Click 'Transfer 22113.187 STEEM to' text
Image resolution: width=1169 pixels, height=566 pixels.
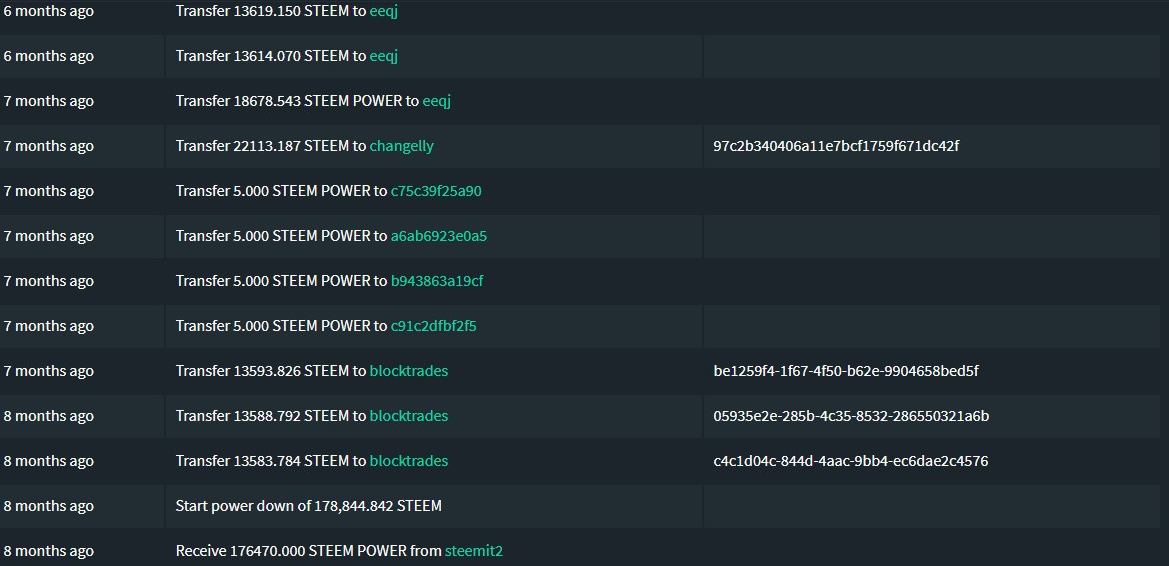[271, 145]
